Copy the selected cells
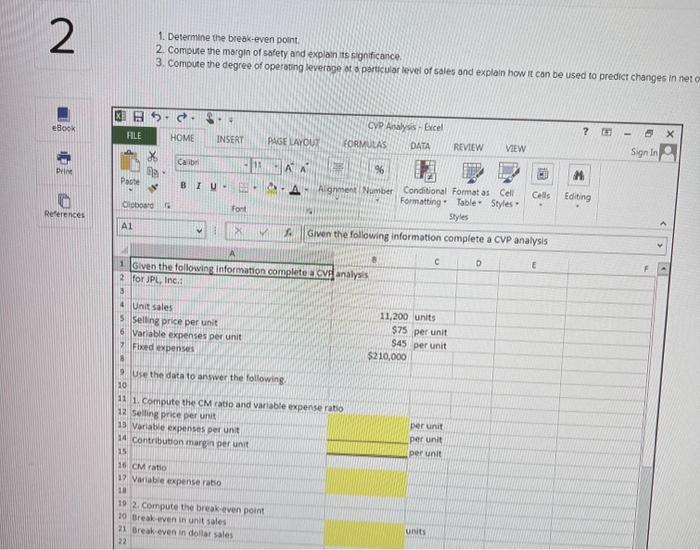 click(x=153, y=171)
